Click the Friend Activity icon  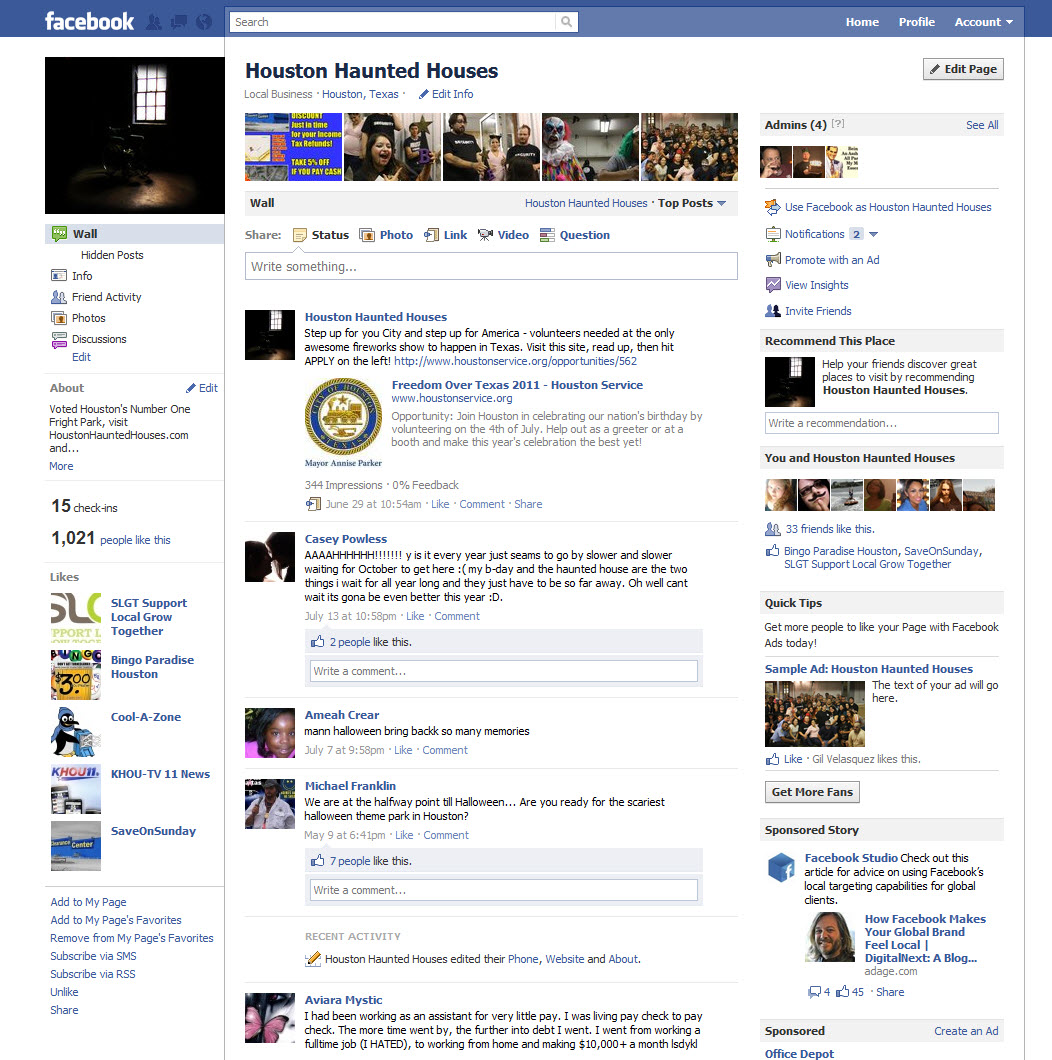pos(59,297)
